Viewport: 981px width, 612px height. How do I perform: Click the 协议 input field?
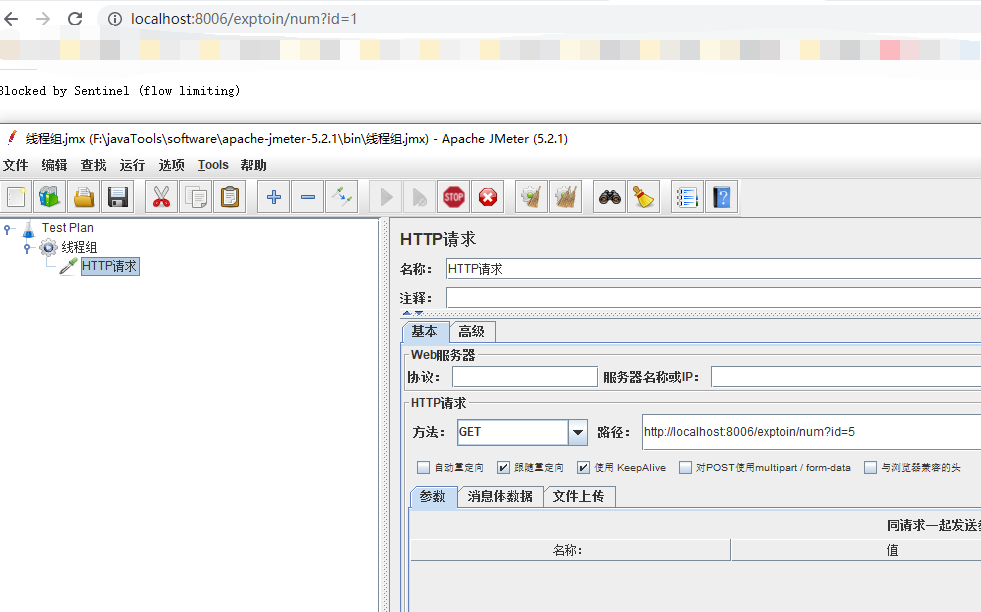coord(525,377)
